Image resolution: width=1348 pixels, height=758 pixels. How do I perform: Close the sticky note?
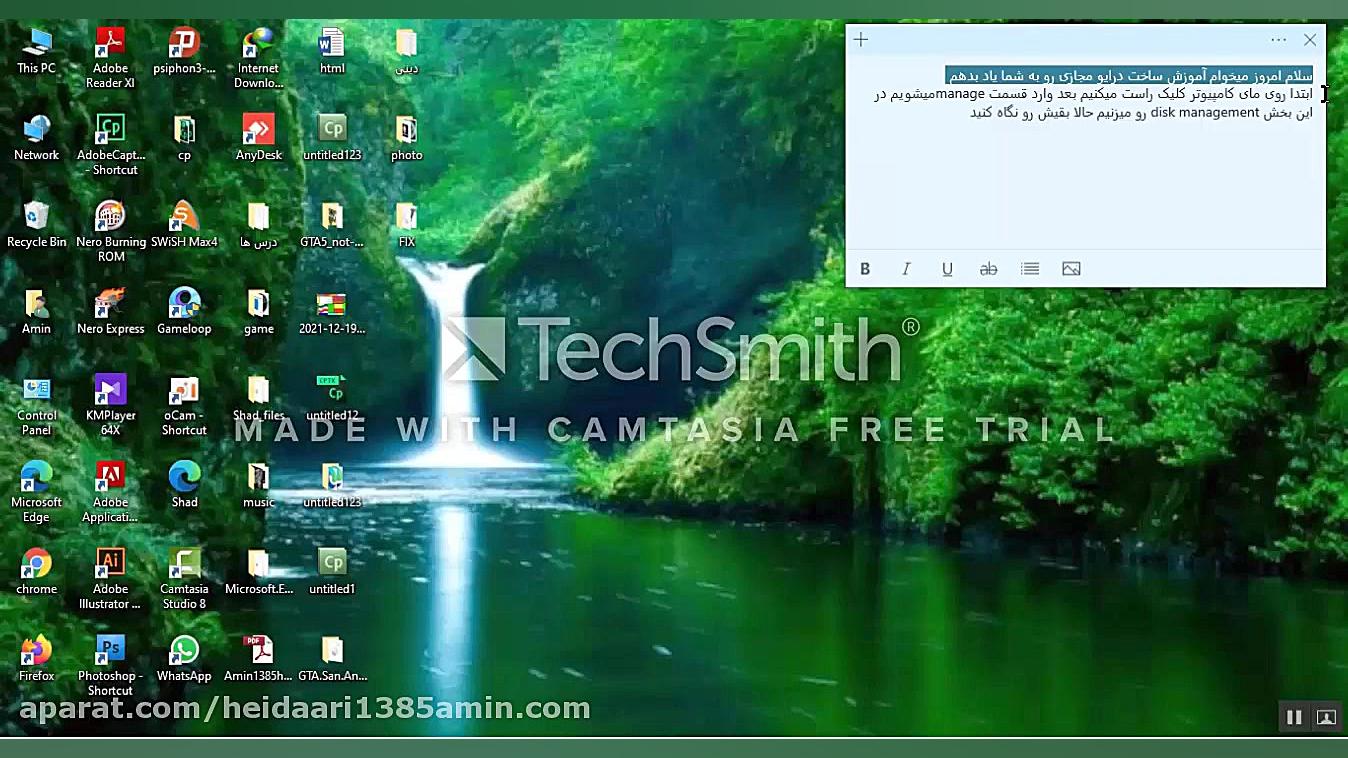coord(1310,40)
